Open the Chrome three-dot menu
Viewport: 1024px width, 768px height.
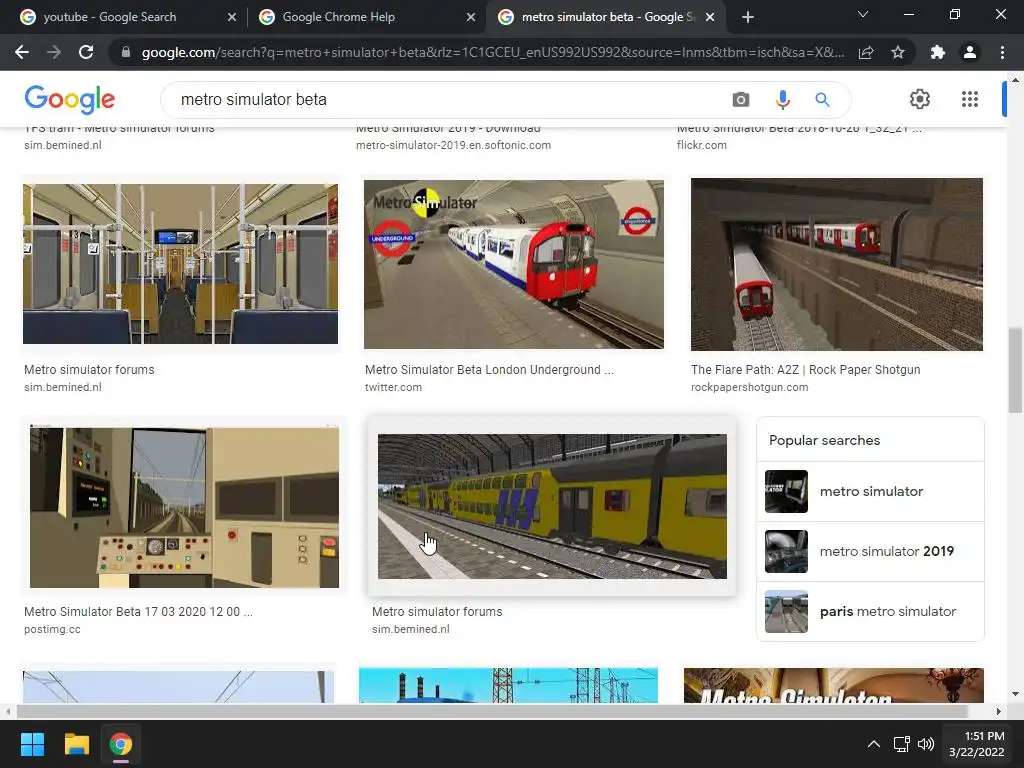1002,52
